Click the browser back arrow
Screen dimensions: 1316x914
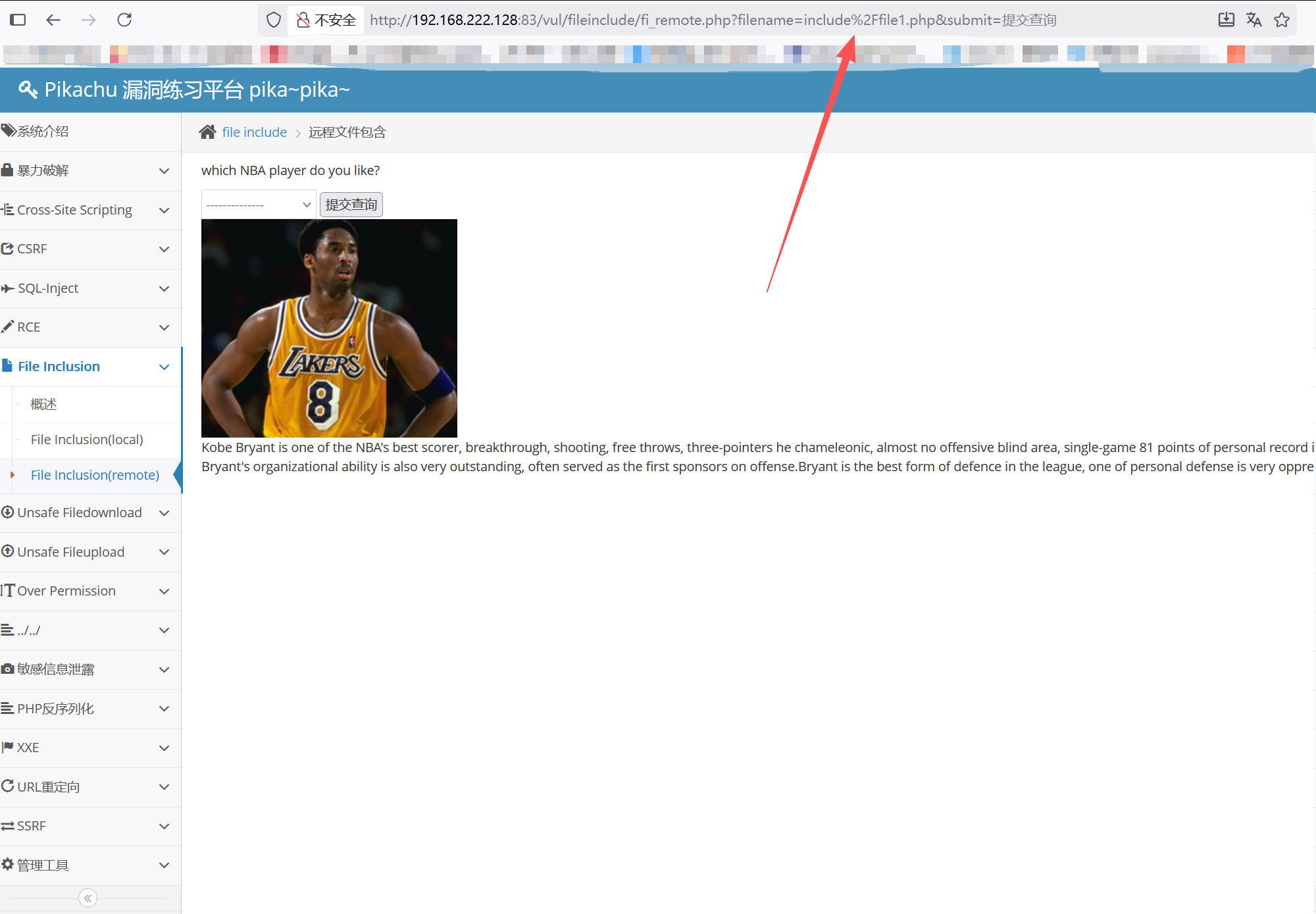53,20
